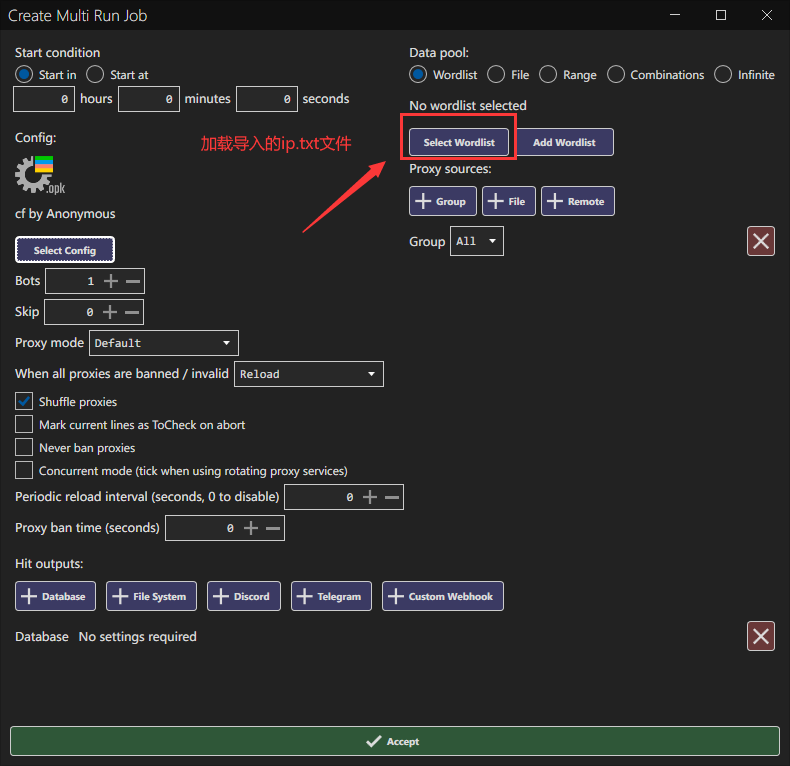The height and width of the screenshot is (766, 790).
Task: Choose Combinations as data pool type
Action: [x=616, y=74]
